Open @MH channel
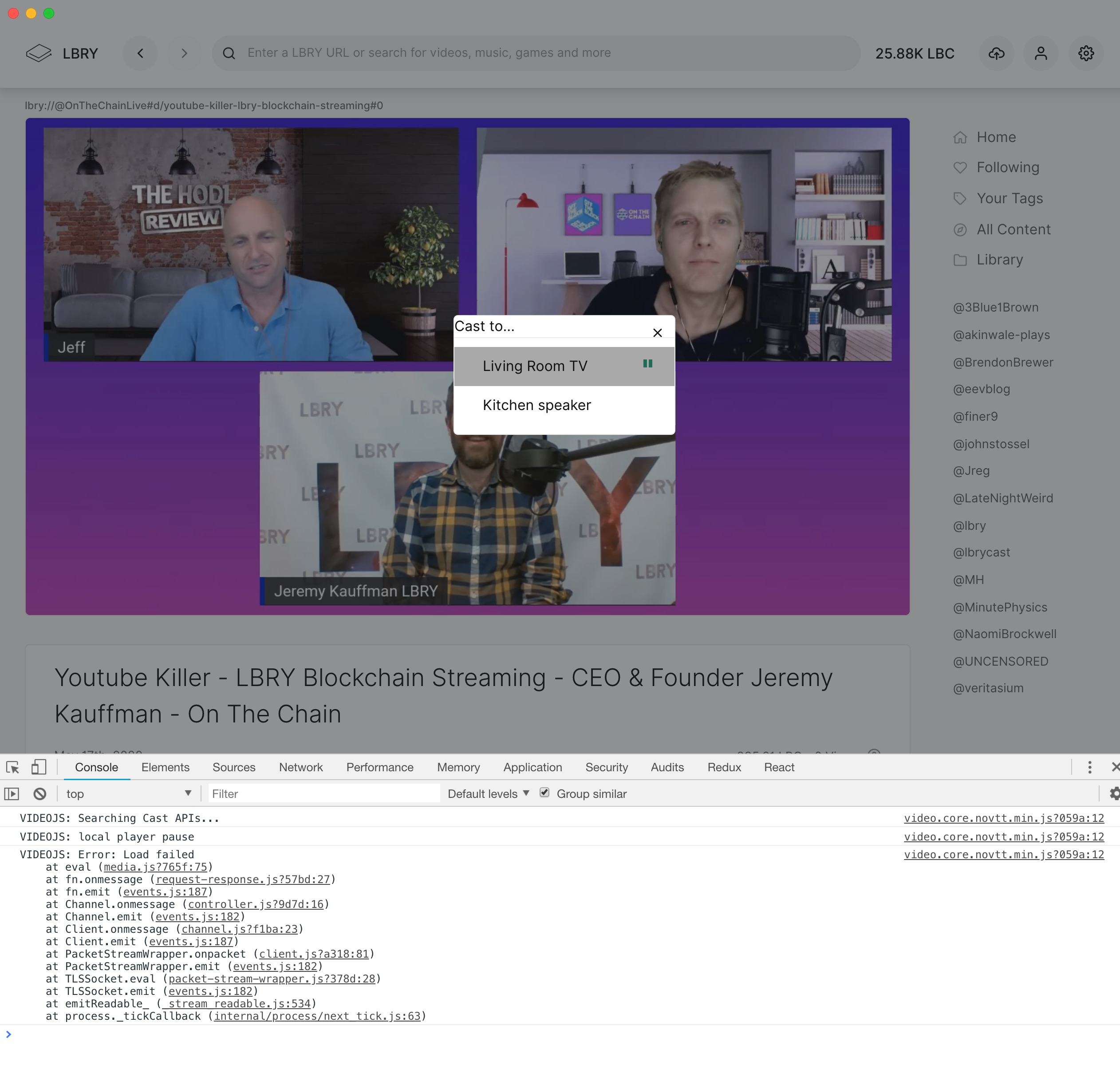The width and height of the screenshot is (1120, 1081). [x=968, y=580]
